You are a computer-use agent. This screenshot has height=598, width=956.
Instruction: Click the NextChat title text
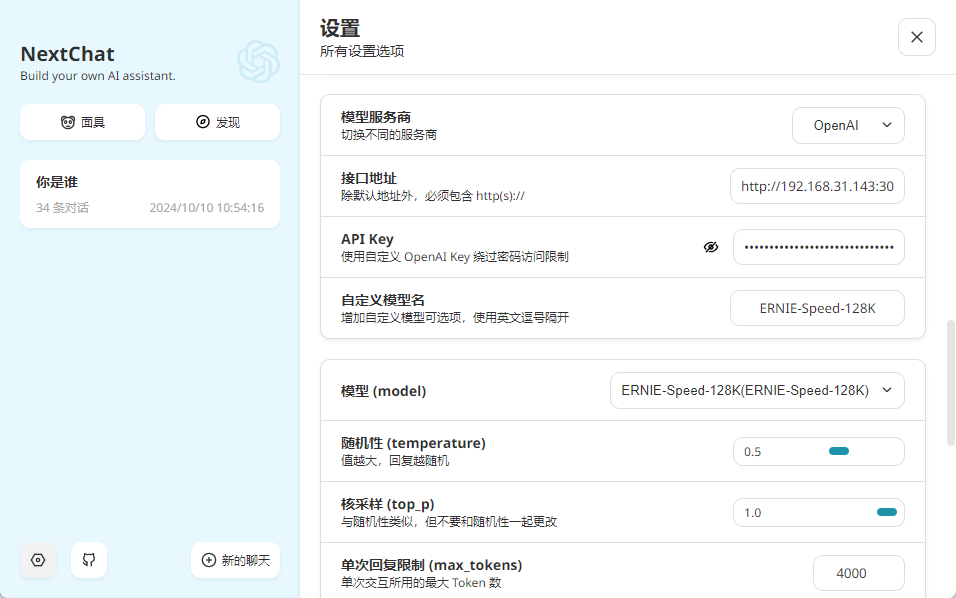tap(67, 54)
